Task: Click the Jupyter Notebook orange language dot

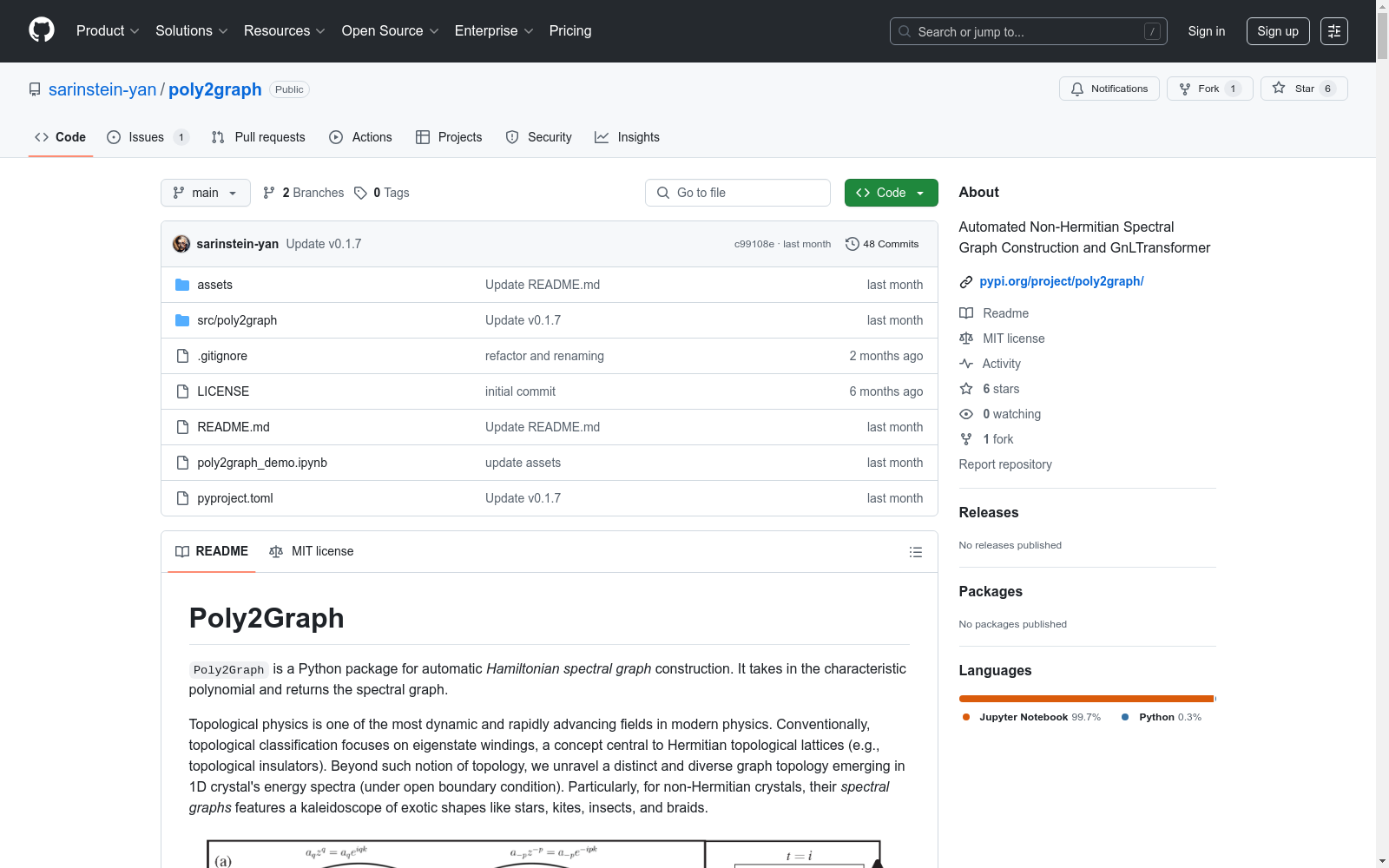Action: [x=966, y=717]
